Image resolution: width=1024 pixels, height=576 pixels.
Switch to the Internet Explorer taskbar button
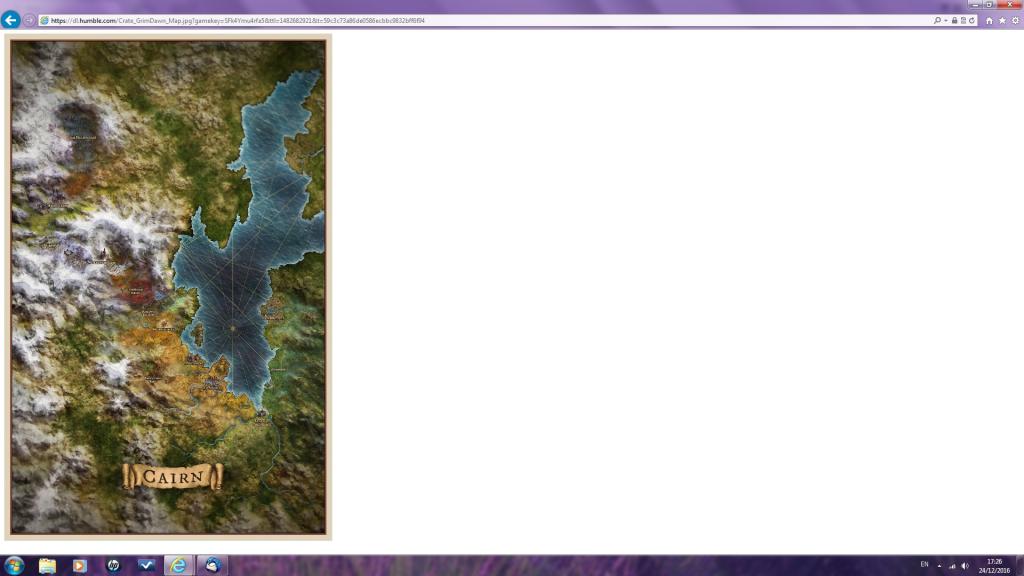click(x=178, y=566)
